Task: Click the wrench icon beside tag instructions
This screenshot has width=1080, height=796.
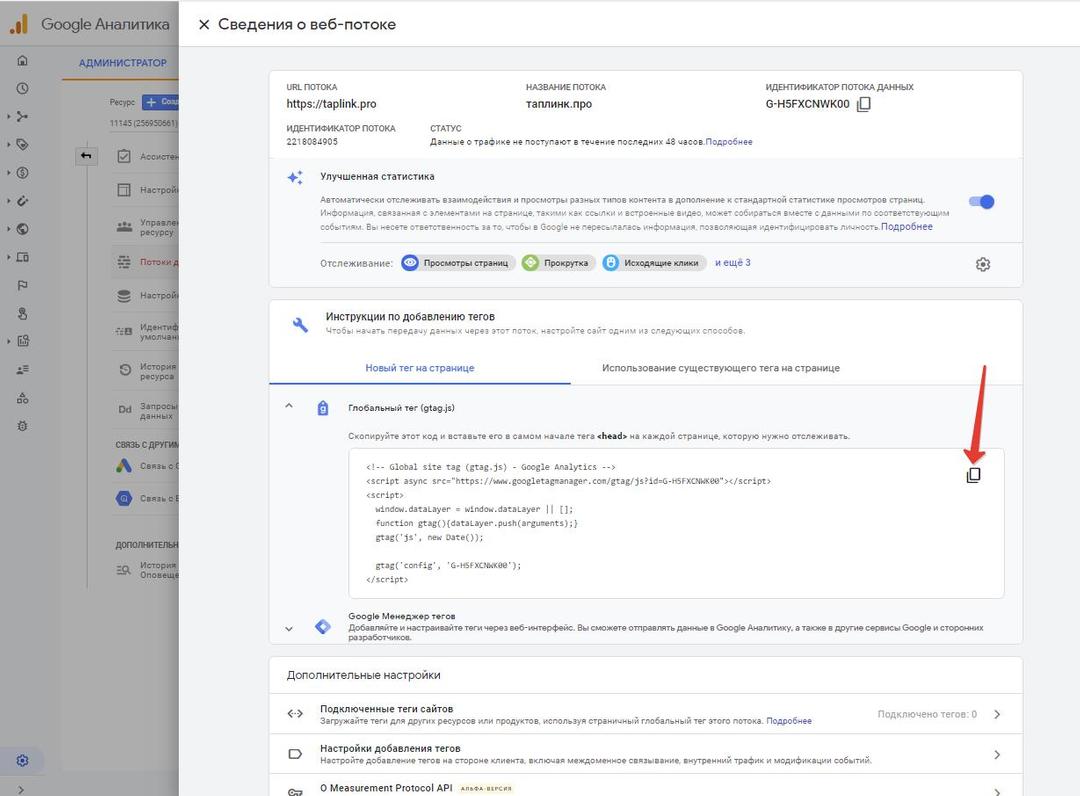Action: 300,324
